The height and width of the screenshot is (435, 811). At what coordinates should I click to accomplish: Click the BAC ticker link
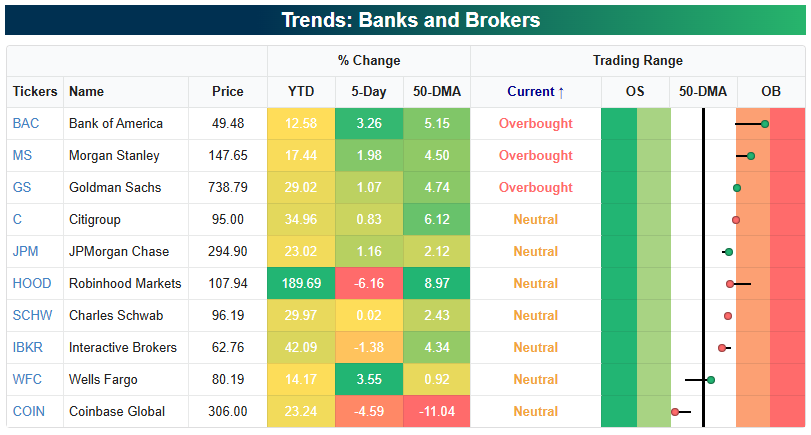tap(24, 124)
